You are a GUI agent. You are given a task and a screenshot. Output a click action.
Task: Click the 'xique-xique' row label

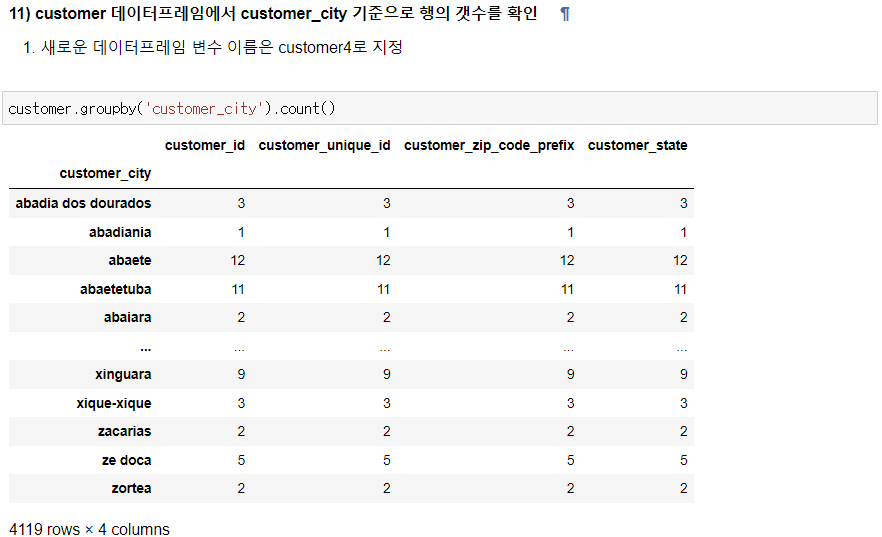(114, 403)
